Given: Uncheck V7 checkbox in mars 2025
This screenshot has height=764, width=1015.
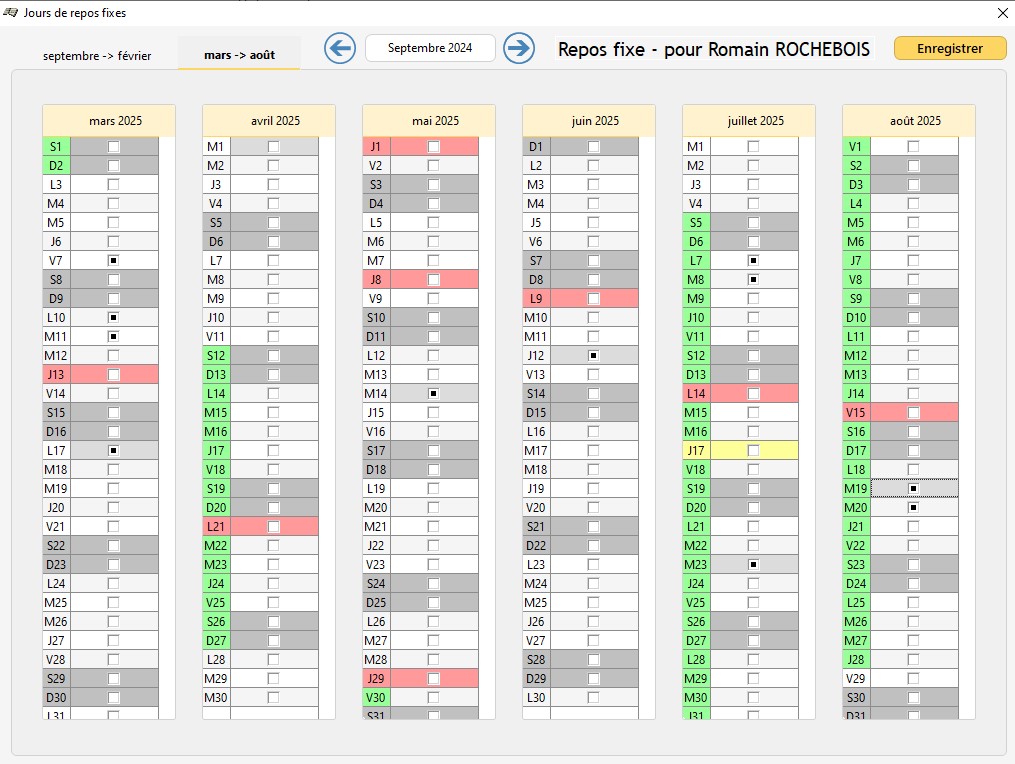Looking at the screenshot, I should pos(114,260).
